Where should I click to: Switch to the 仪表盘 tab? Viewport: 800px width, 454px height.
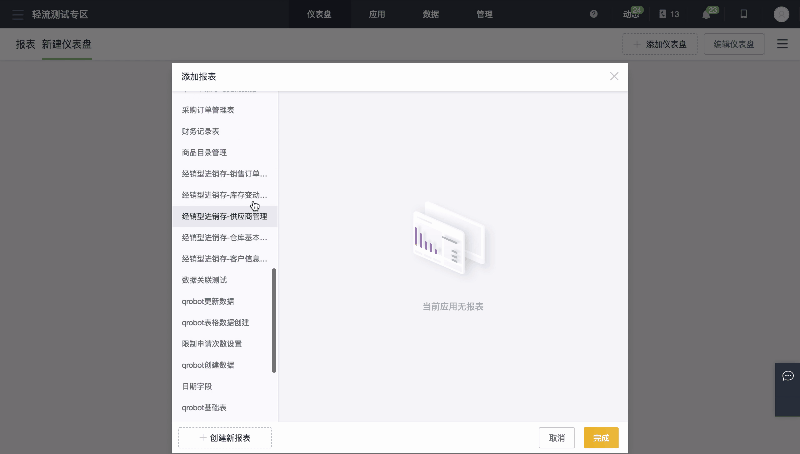tap(319, 14)
